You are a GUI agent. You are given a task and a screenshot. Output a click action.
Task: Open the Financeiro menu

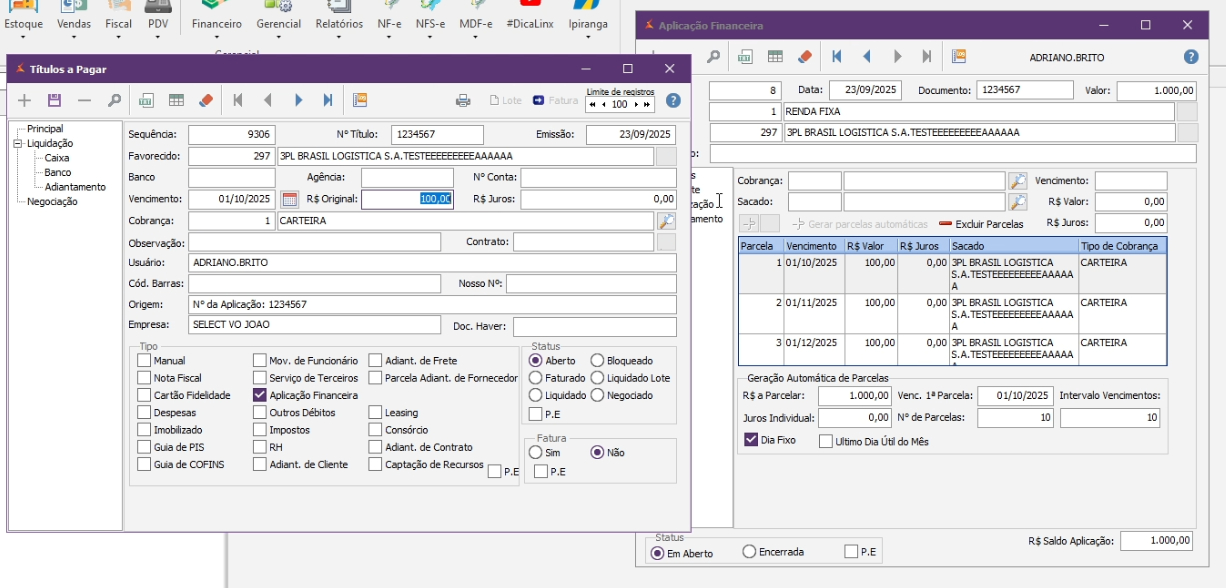coord(217,23)
